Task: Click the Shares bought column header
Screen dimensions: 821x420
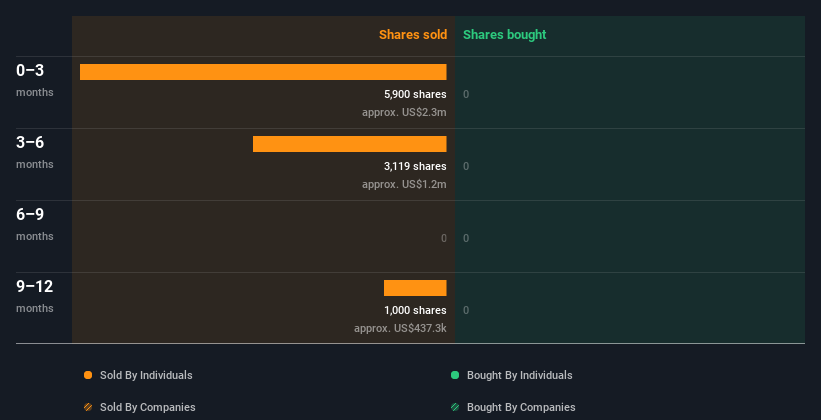Action: point(505,35)
